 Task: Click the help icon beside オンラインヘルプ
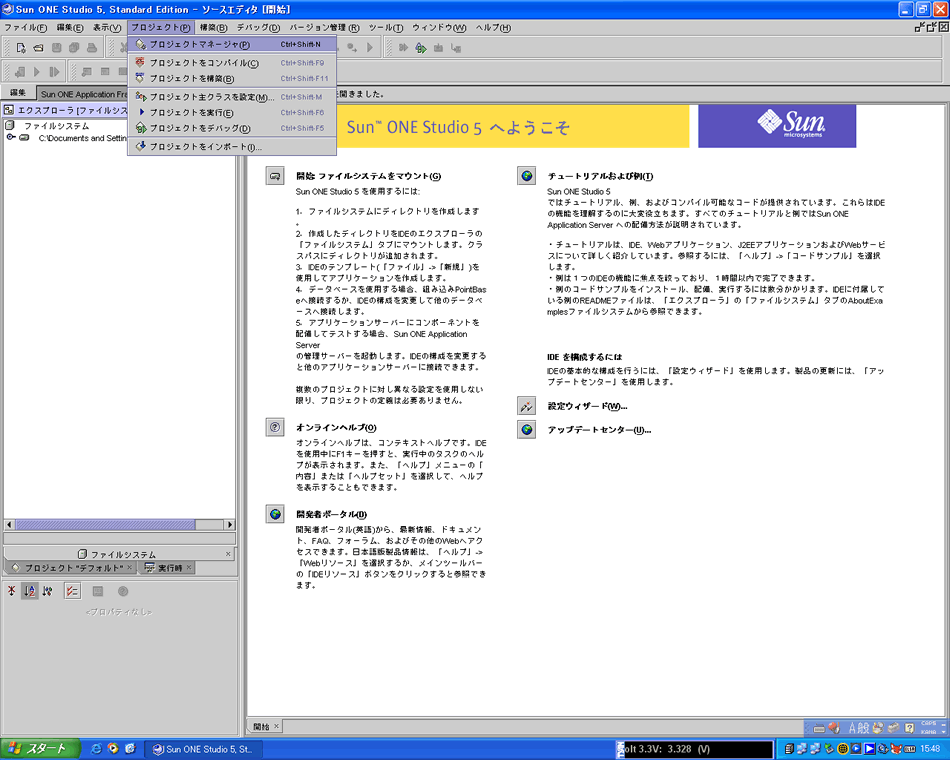click(275, 427)
